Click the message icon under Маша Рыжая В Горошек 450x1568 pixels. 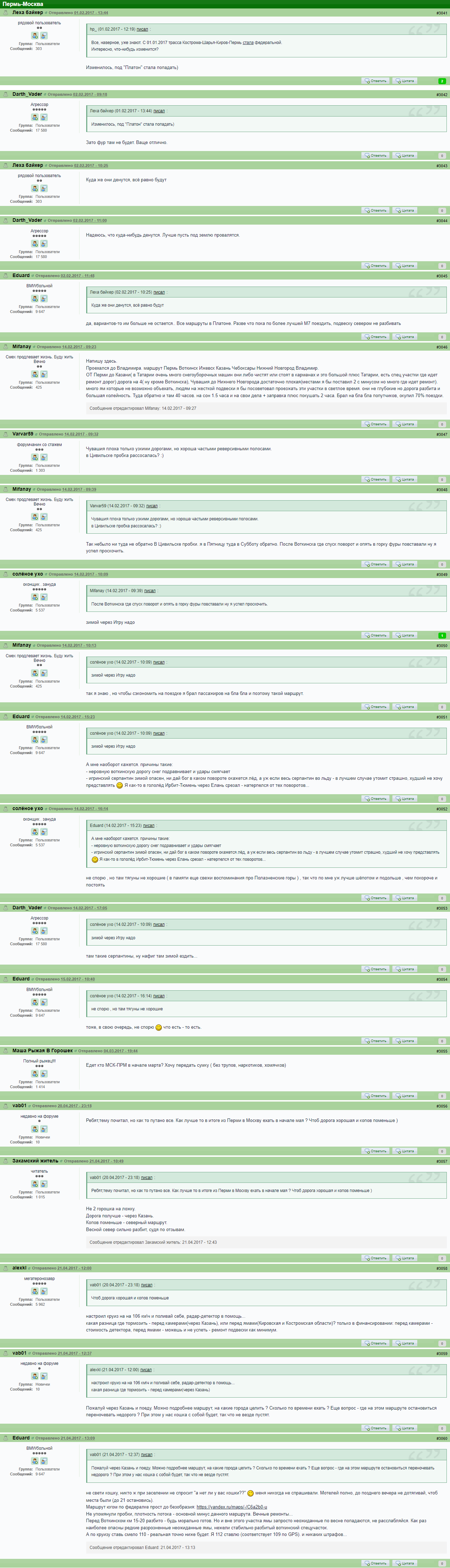pos(44,1074)
